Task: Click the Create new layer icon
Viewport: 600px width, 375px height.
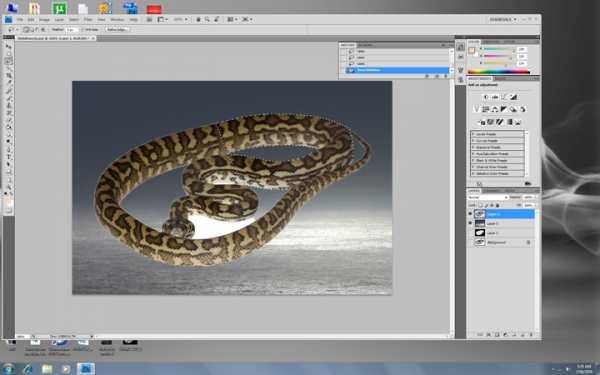Action: pyautogui.click(x=522, y=335)
